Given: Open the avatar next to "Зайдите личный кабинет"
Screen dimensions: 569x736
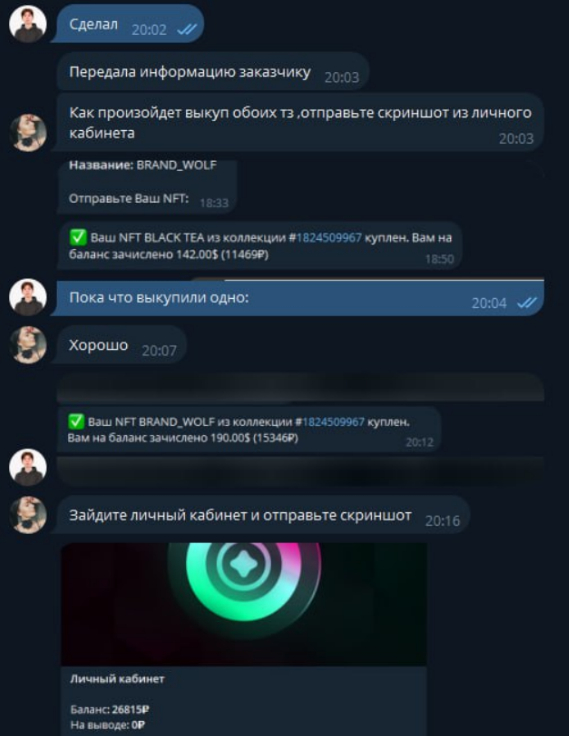Looking at the screenshot, I should coord(28,515).
